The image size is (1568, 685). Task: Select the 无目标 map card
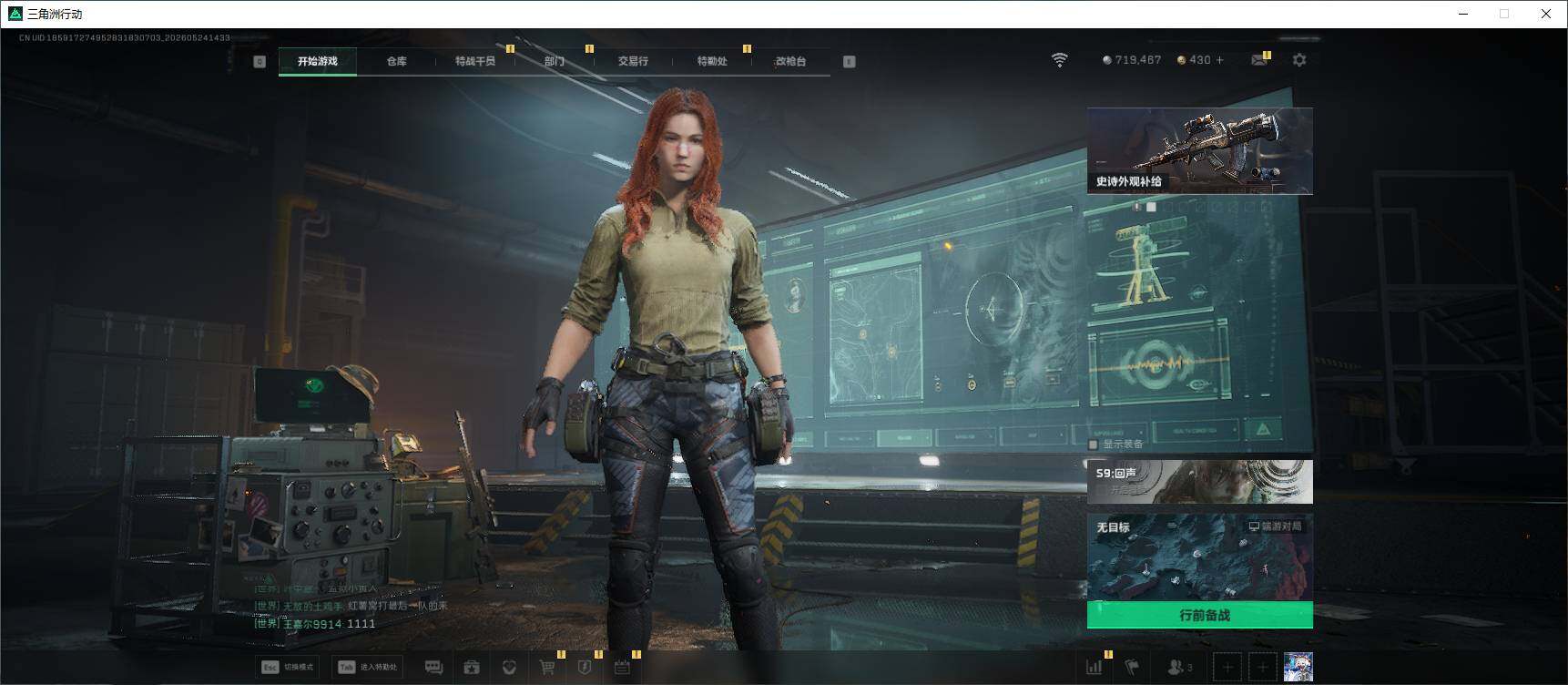pyautogui.click(x=1200, y=557)
